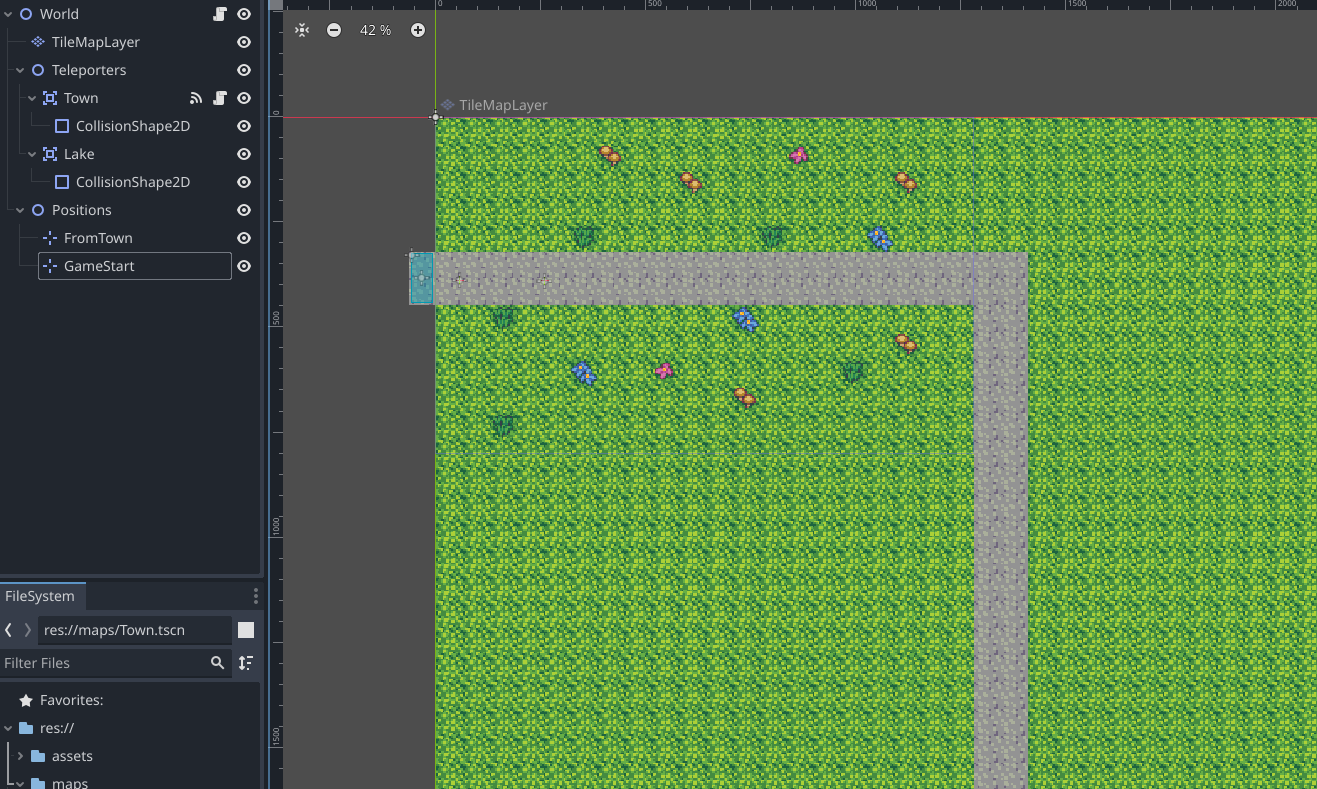
Task: Select the maps folder
Action: (x=70, y=783)
